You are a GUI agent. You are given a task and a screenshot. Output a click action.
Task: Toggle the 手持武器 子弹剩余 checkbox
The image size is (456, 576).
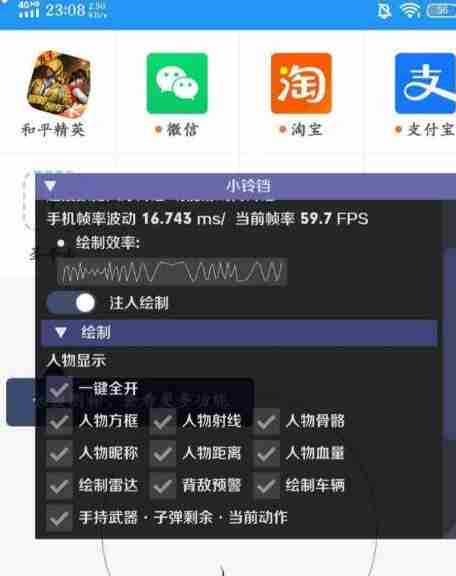tap(59, 519)
